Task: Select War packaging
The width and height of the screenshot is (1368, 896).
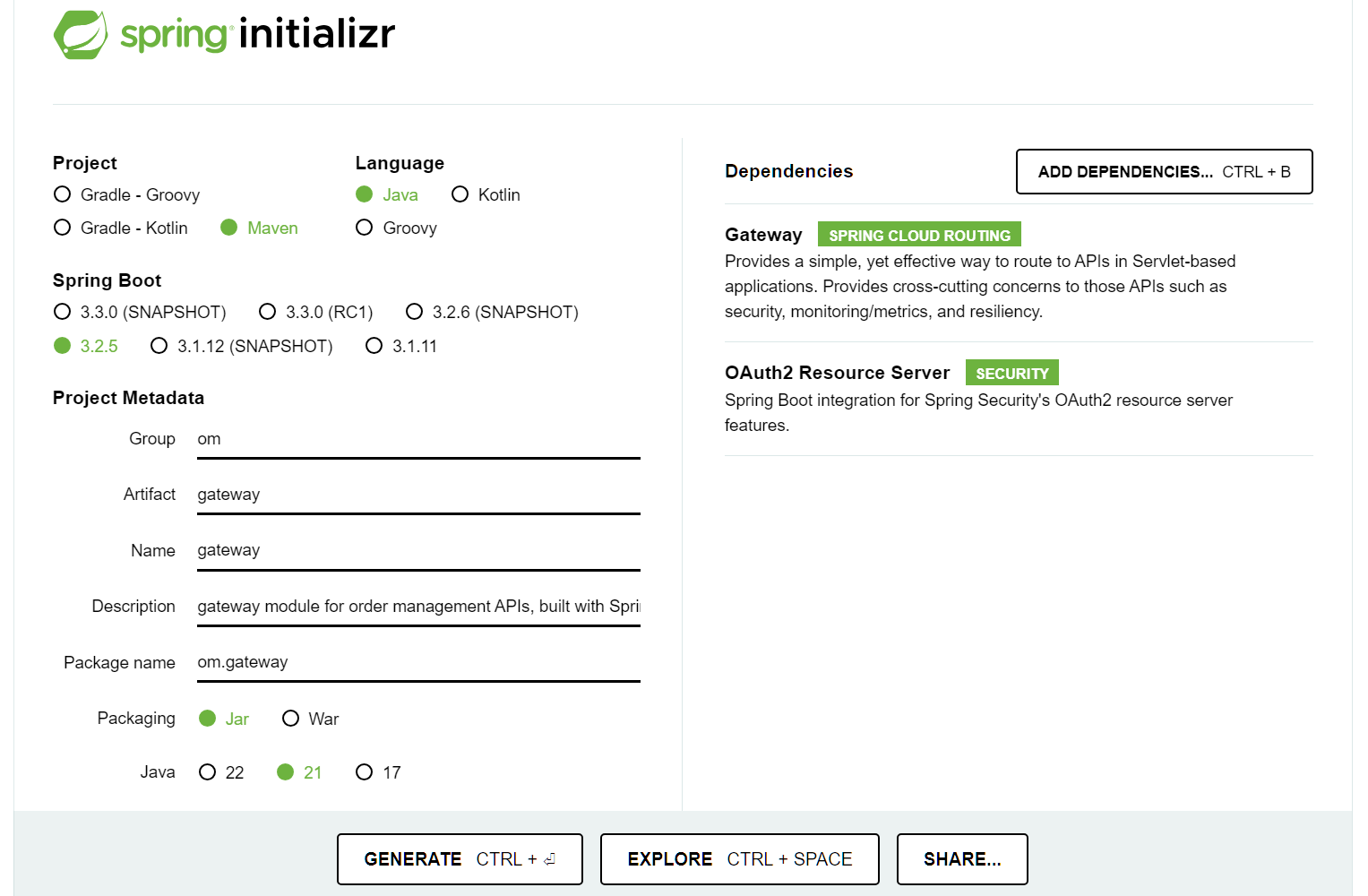Action: tap(310, 719)
